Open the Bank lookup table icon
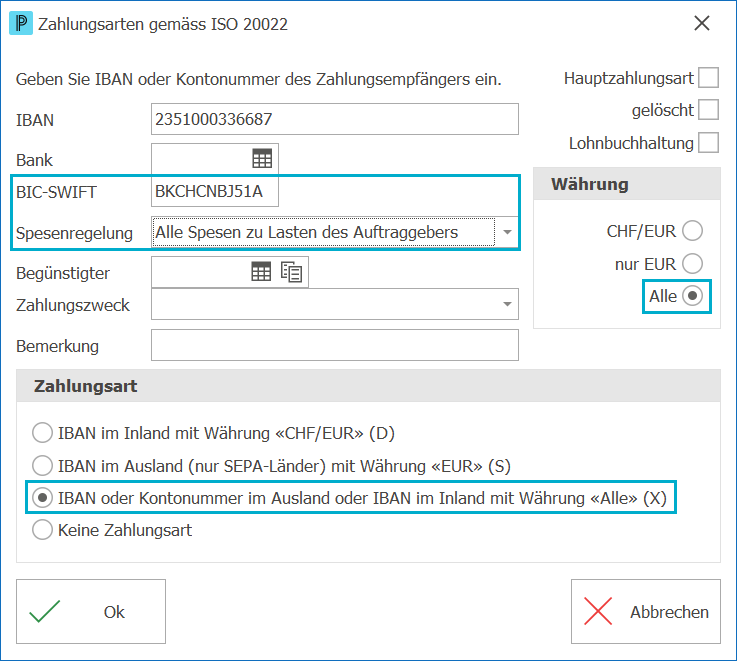This screenshot has height=661, width=737. 262,158
